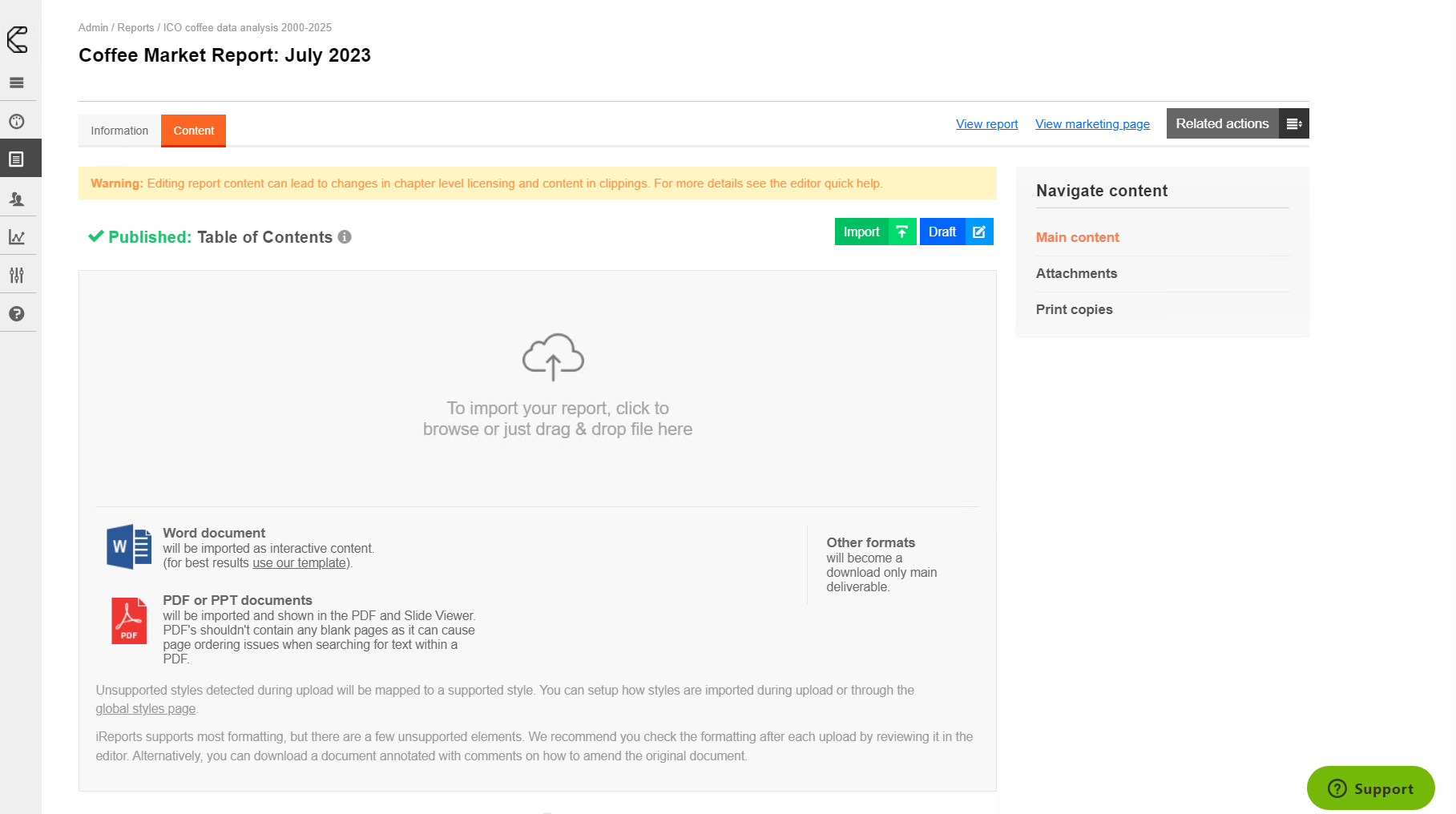Select the reports document sidebar icon
Image resolution: width=1456 pixels, height=814 pixels.
pyautogui.click(x=17, y=159)
